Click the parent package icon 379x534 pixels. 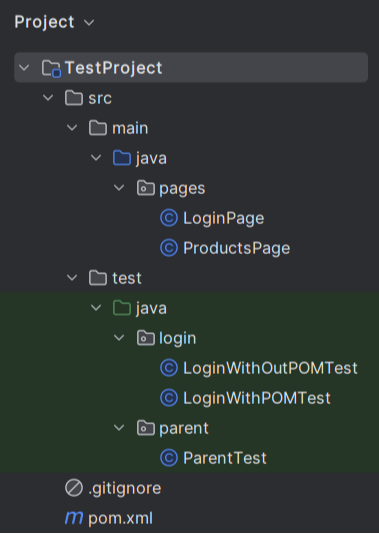tap(146, 428)
